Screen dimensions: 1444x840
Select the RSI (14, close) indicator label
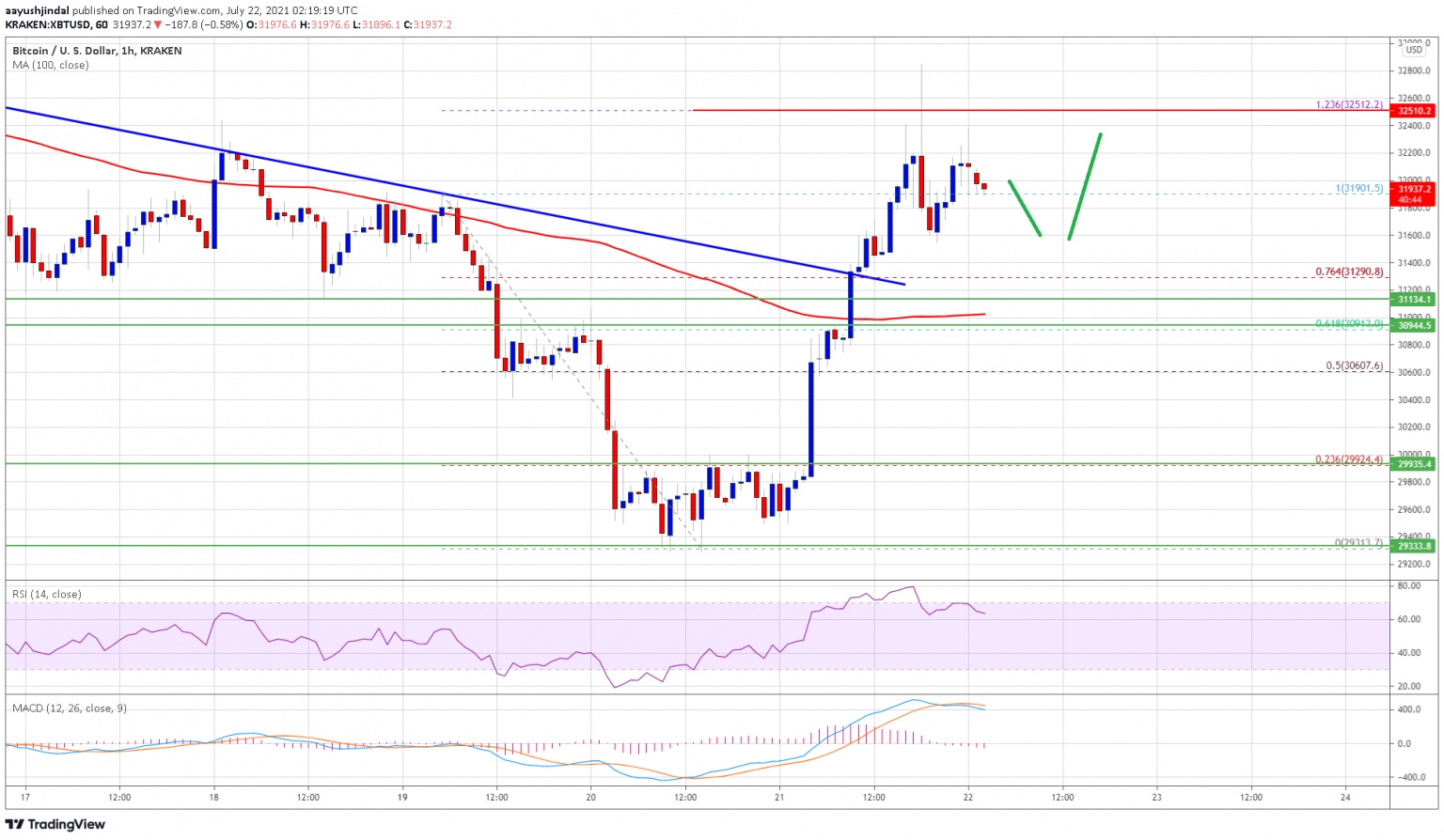47,594
